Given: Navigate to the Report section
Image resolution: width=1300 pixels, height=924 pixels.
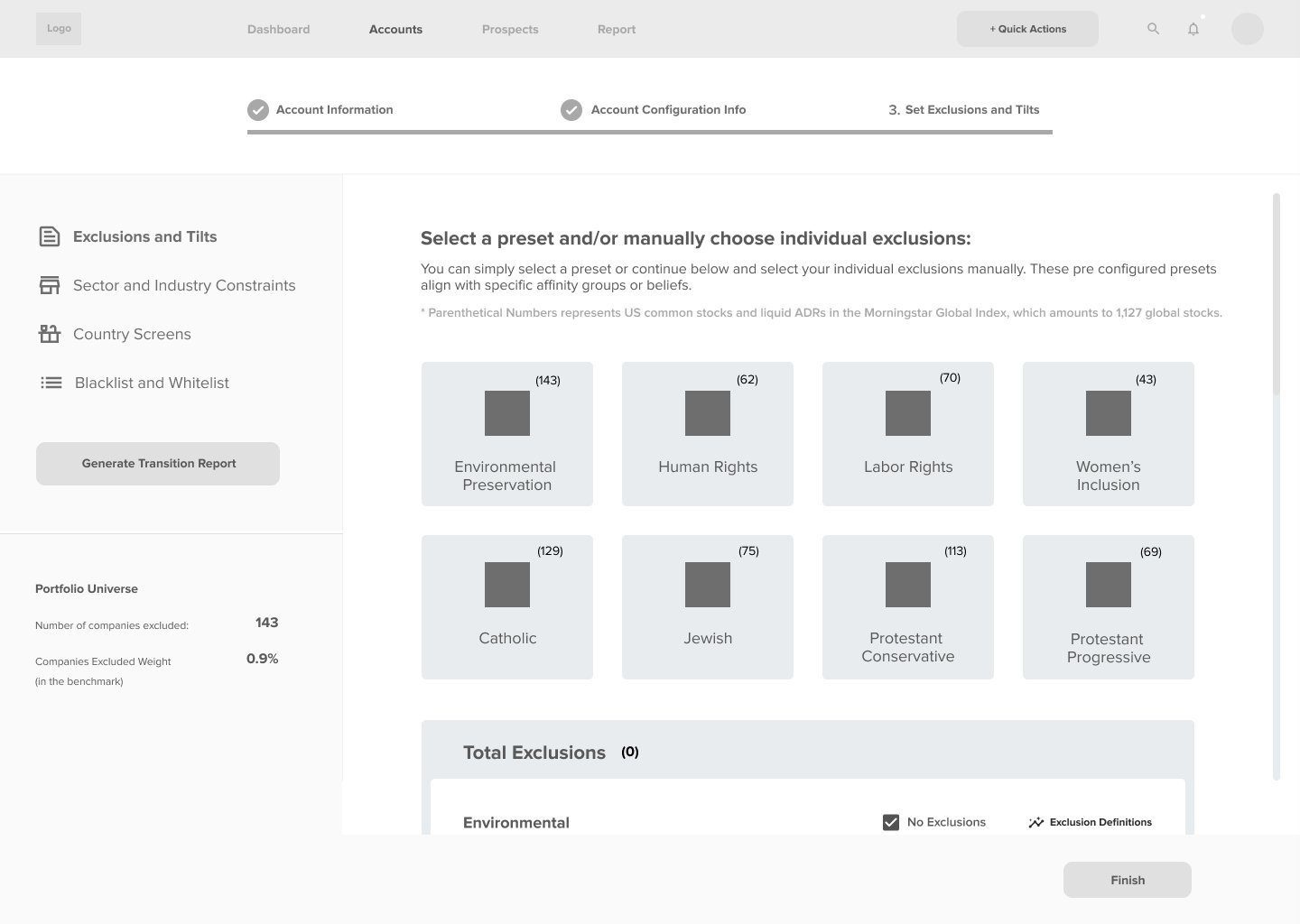Looking at the screenshot, I should pyautogui.click(x=616, y=29).
